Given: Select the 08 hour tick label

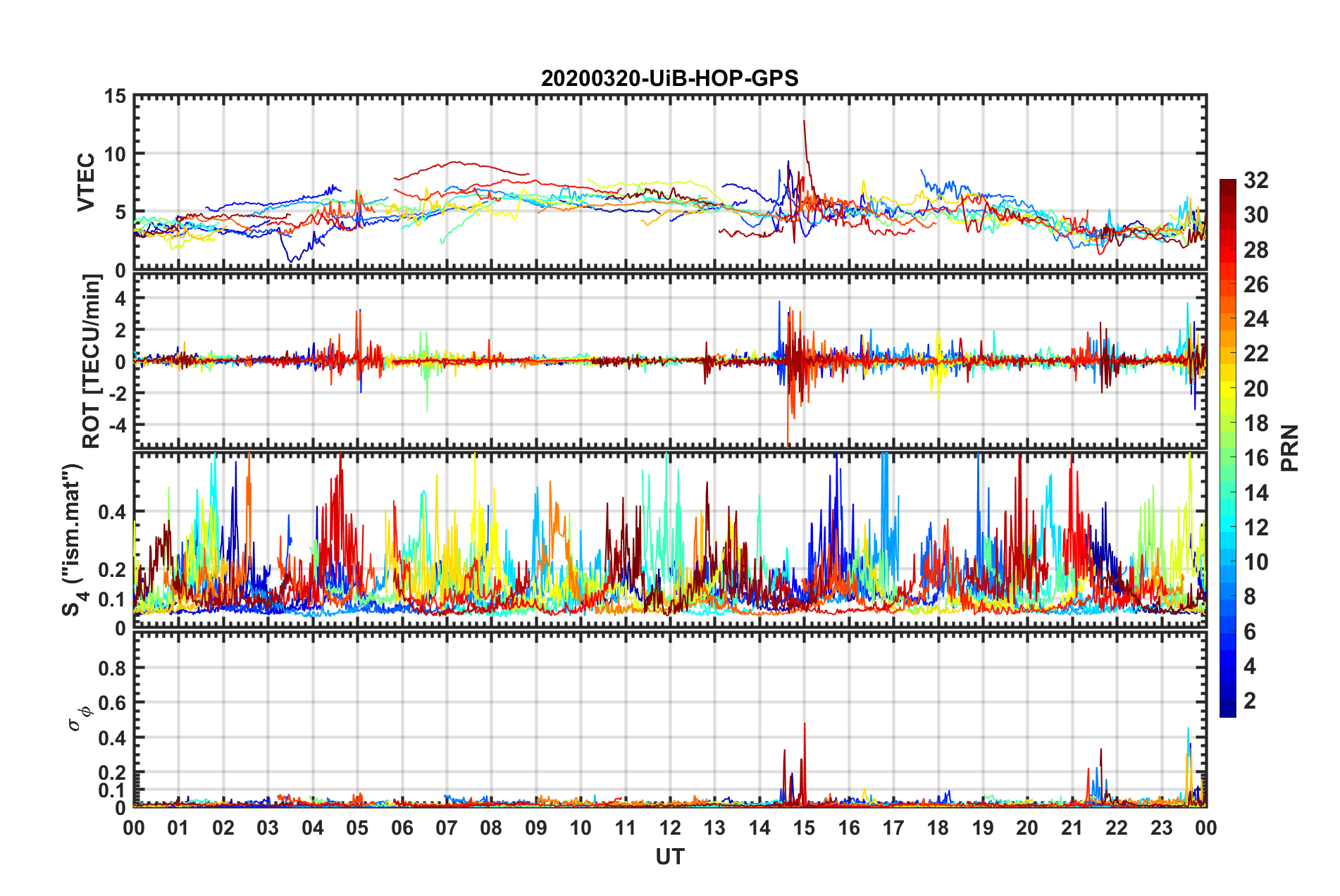Looking at the screenshot, I should (x=491, y=828).
